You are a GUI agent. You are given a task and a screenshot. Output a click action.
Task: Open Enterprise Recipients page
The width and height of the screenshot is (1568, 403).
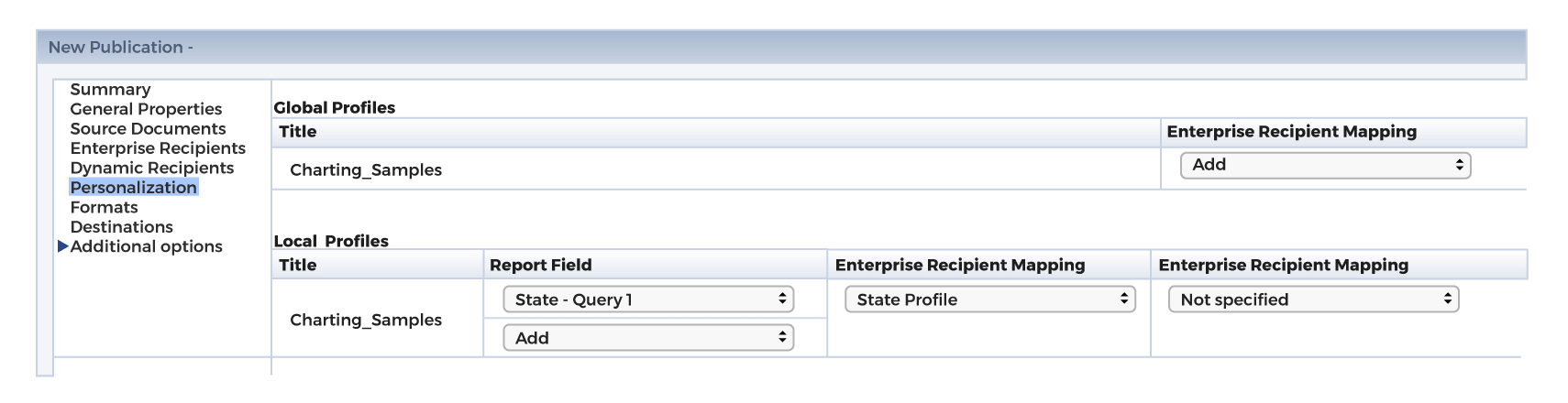click(x=158, y=148)
